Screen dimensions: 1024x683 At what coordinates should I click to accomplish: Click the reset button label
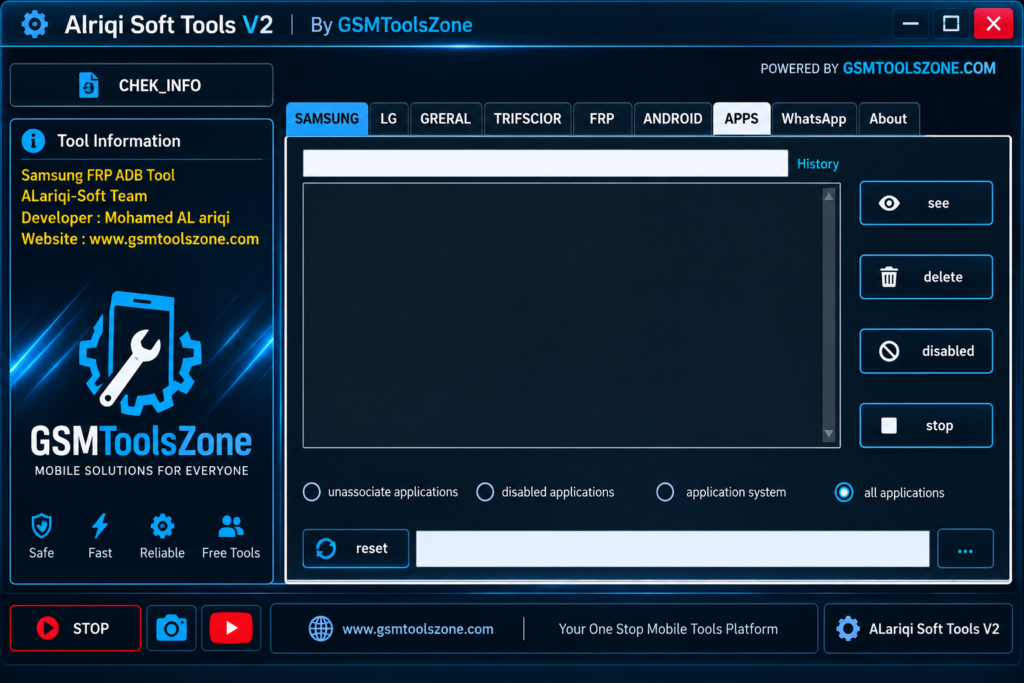372,548
